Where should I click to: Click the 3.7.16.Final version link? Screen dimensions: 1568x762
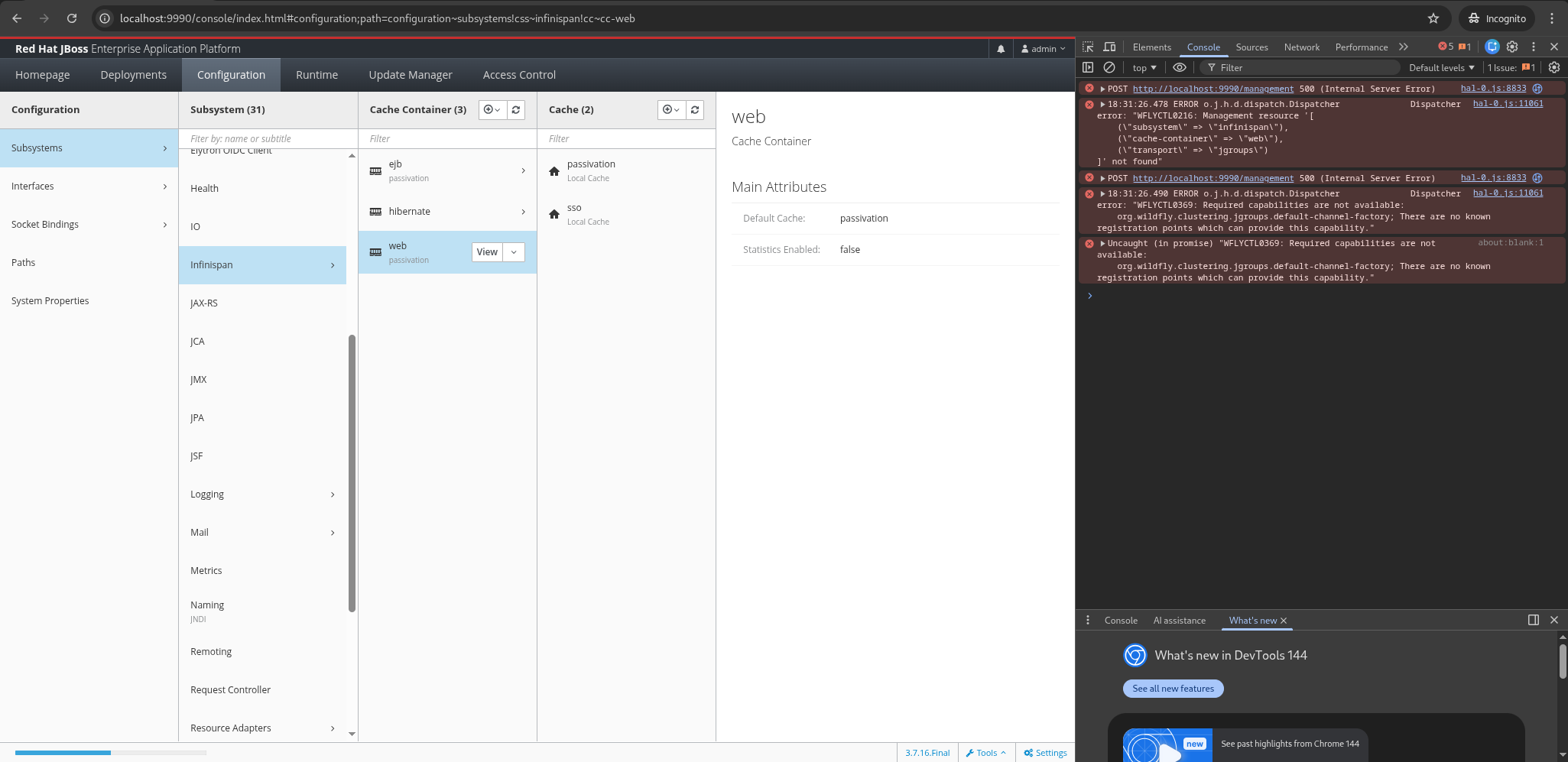click(x=927, y=753)
